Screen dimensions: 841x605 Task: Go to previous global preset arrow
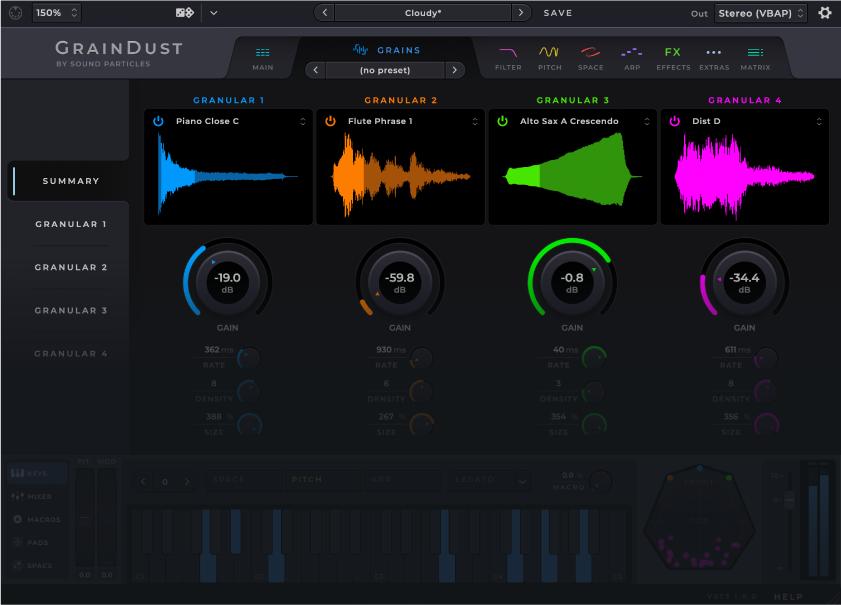(x=324, y=12)
